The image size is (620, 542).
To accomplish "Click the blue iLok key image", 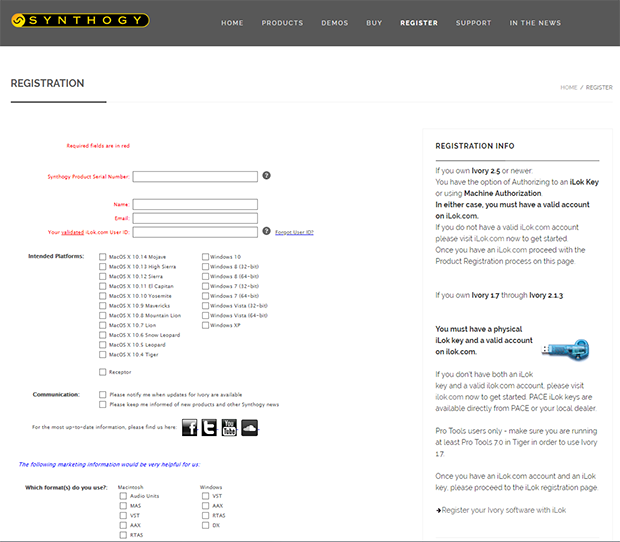I will point(565,349).
